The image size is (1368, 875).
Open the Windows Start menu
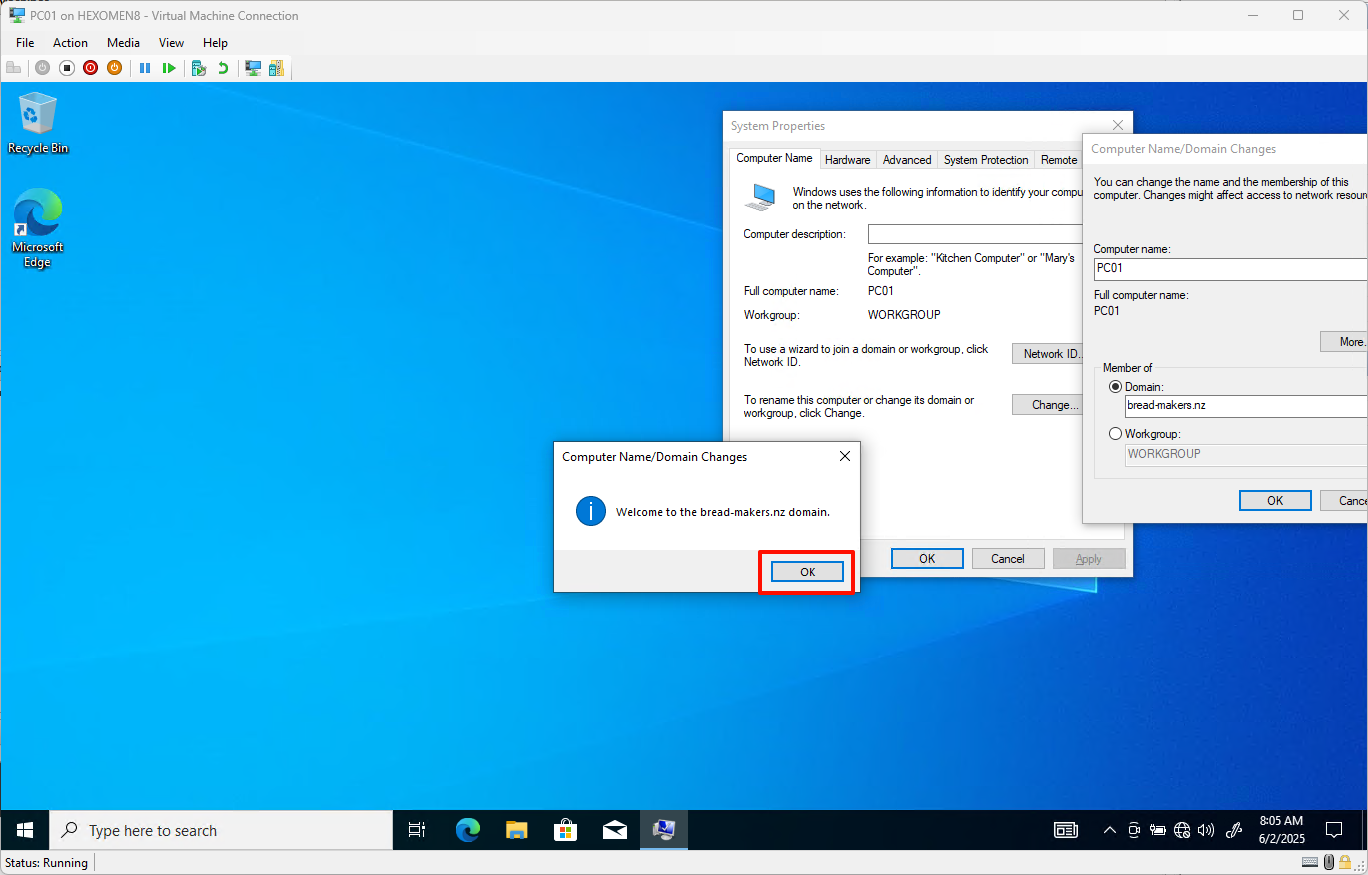[25, 830]
